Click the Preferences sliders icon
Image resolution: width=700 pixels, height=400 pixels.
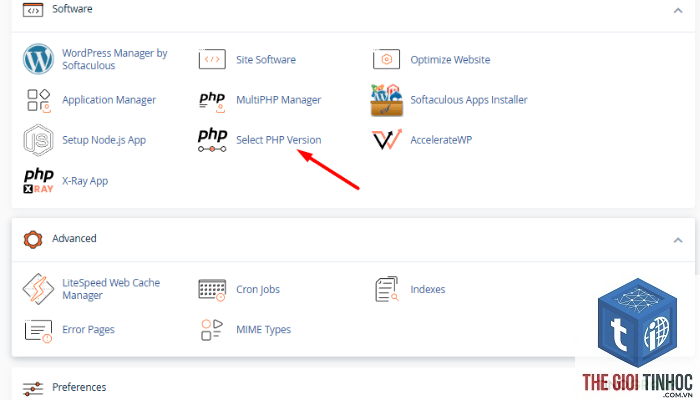pos(33,388)
